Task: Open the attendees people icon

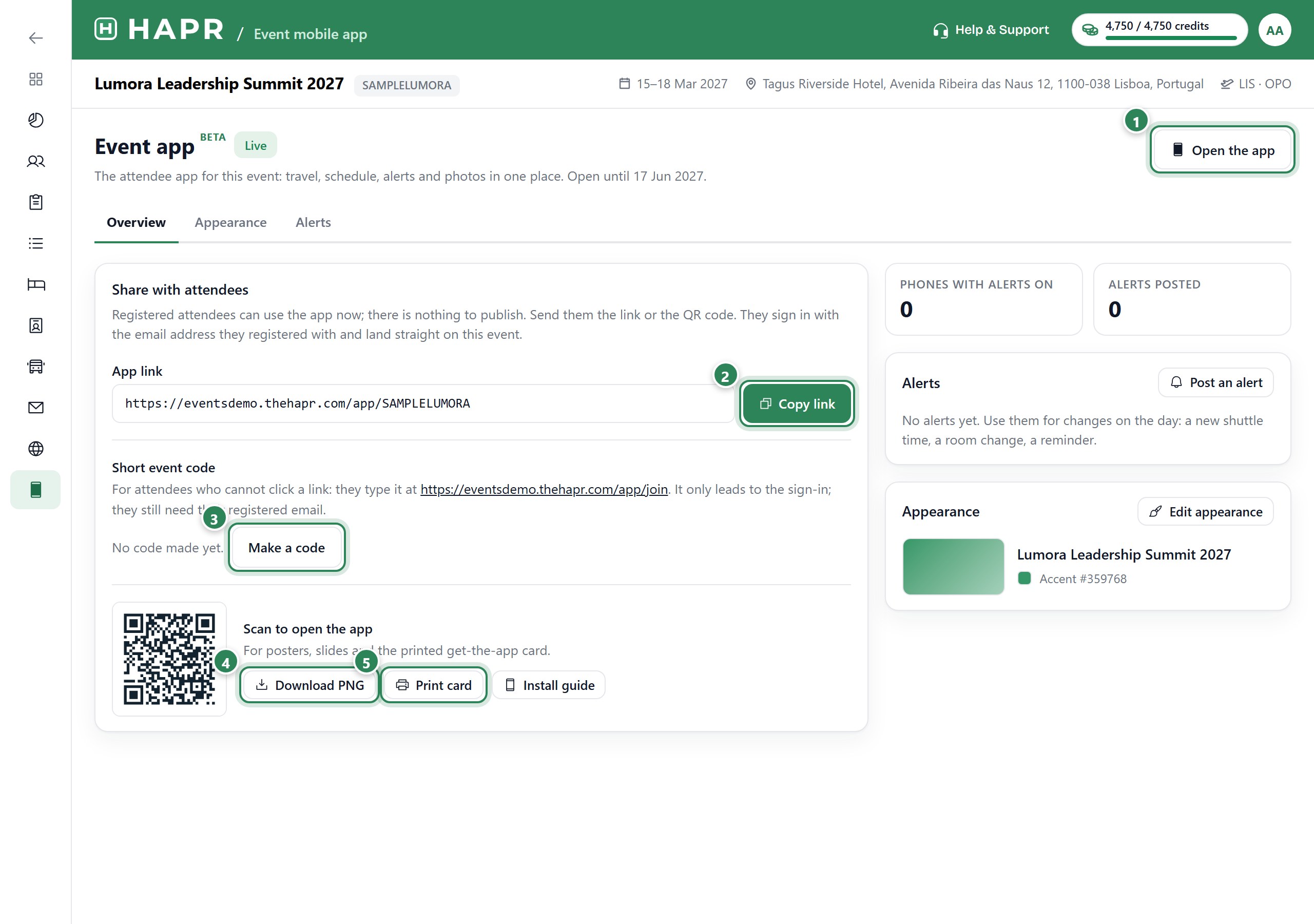Action: coord(35,161)
